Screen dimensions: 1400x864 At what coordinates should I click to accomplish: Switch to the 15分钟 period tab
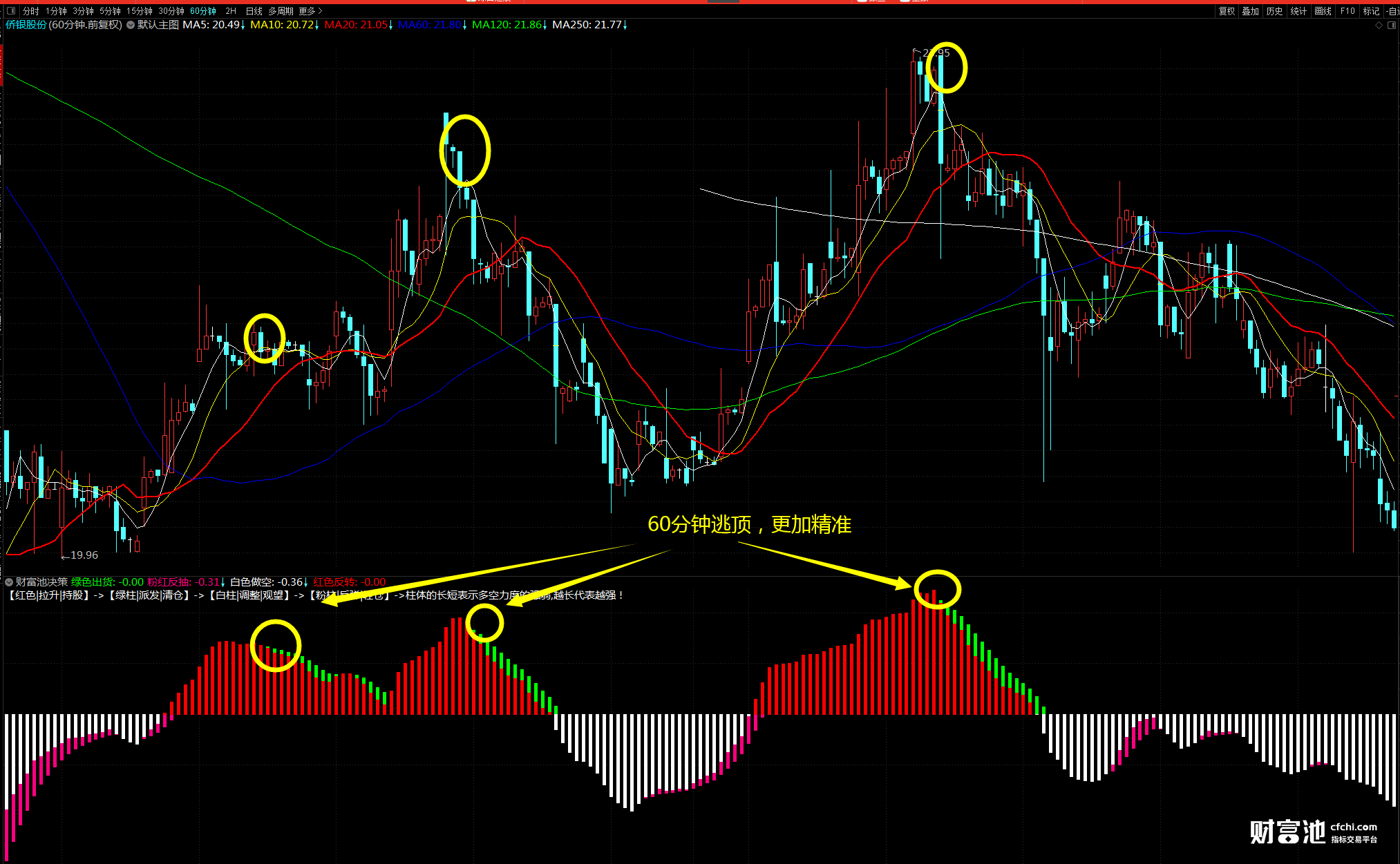tap(139, 11)
